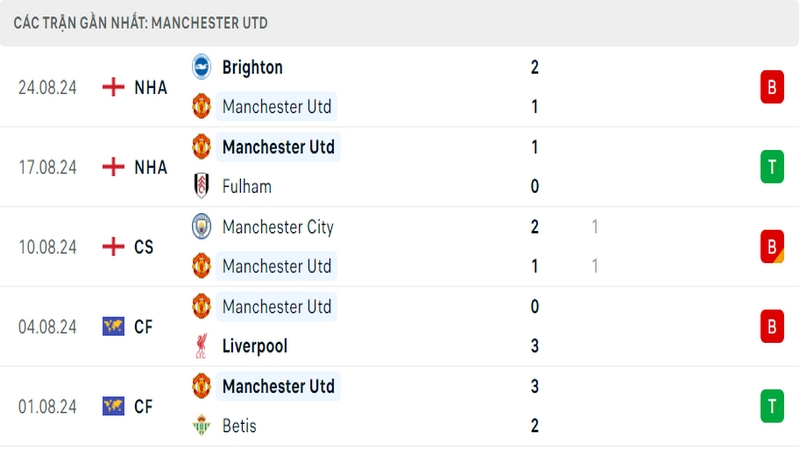Viewport: 800px width, 450px height.
Task: Click the England flag in 24.08.24 row
Action: point(113,87)
